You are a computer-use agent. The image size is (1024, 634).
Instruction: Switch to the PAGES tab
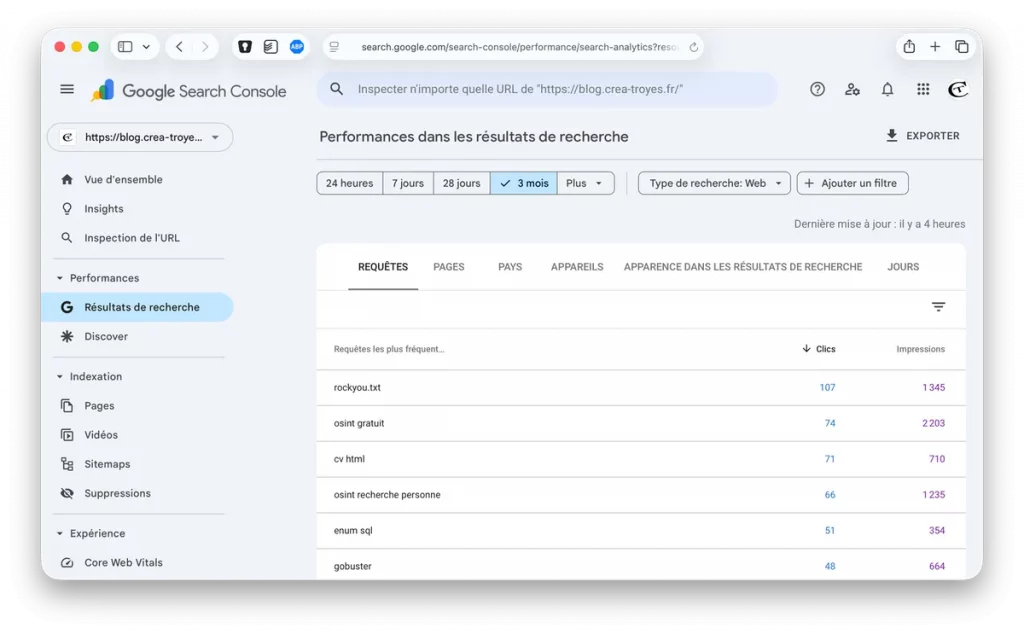pos(449,267)
